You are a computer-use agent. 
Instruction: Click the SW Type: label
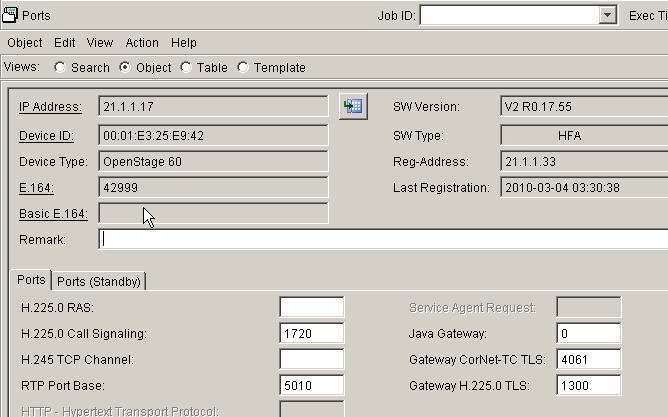click(418, 136)
